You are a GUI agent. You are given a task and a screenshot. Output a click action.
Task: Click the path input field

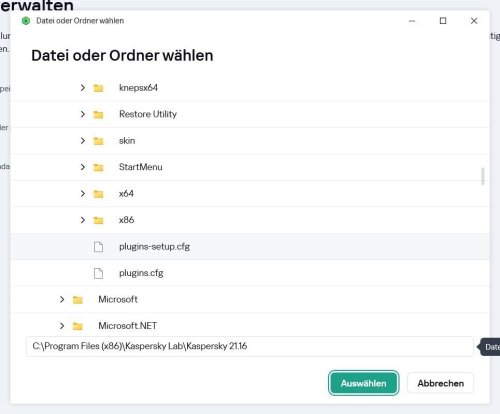(250, 346)
